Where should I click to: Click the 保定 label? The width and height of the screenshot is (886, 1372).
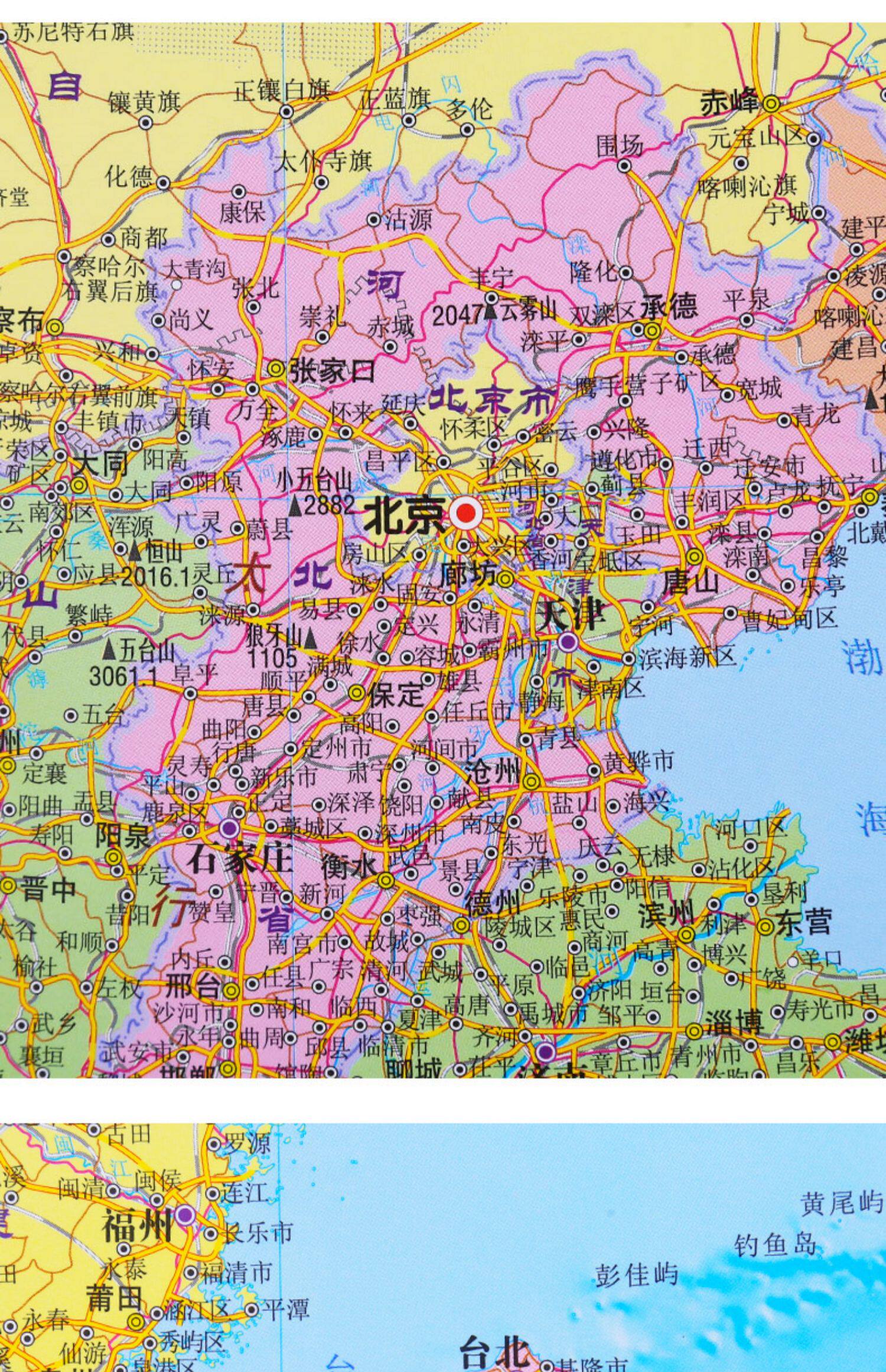point(397,694)
